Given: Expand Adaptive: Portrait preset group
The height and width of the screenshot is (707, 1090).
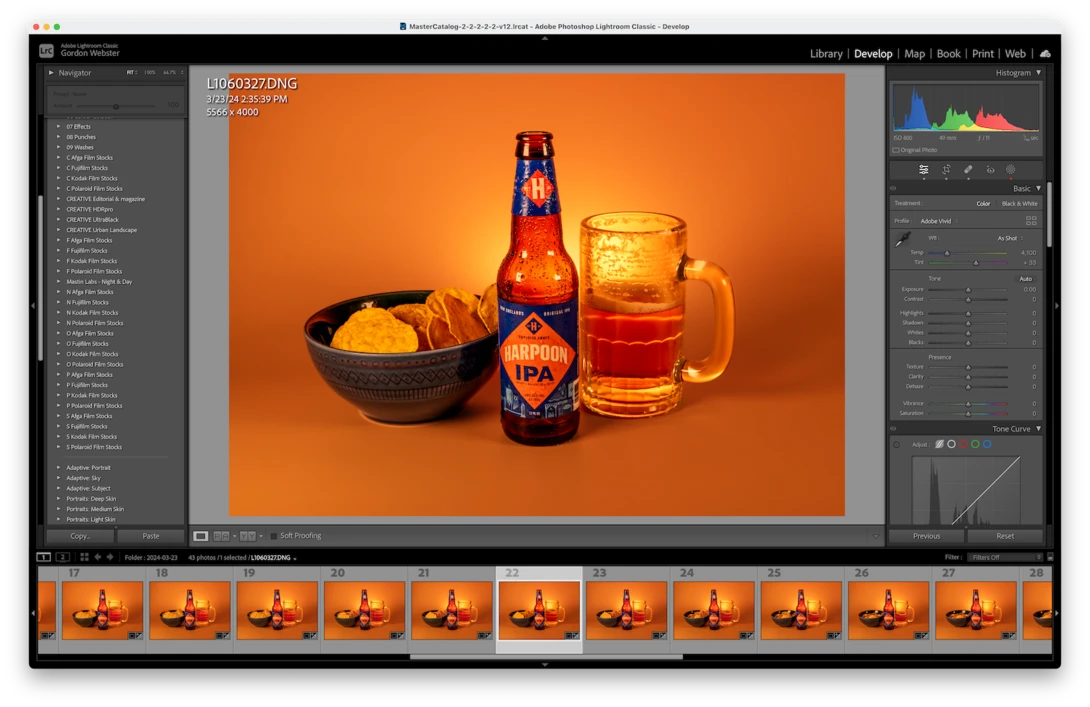Looking at the screenshot, I should (x=58, y=468).
